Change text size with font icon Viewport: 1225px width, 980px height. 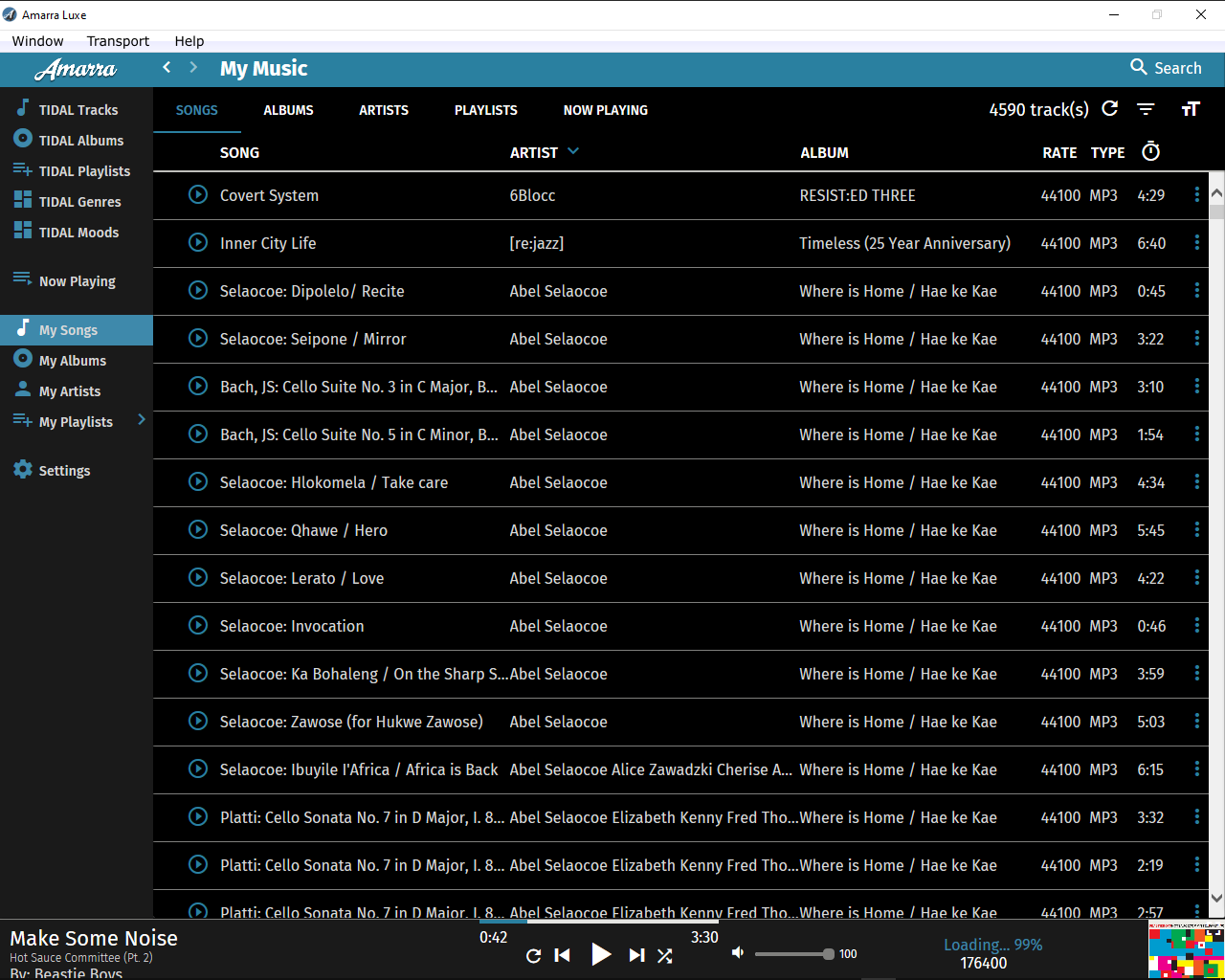coord(1191,109)
